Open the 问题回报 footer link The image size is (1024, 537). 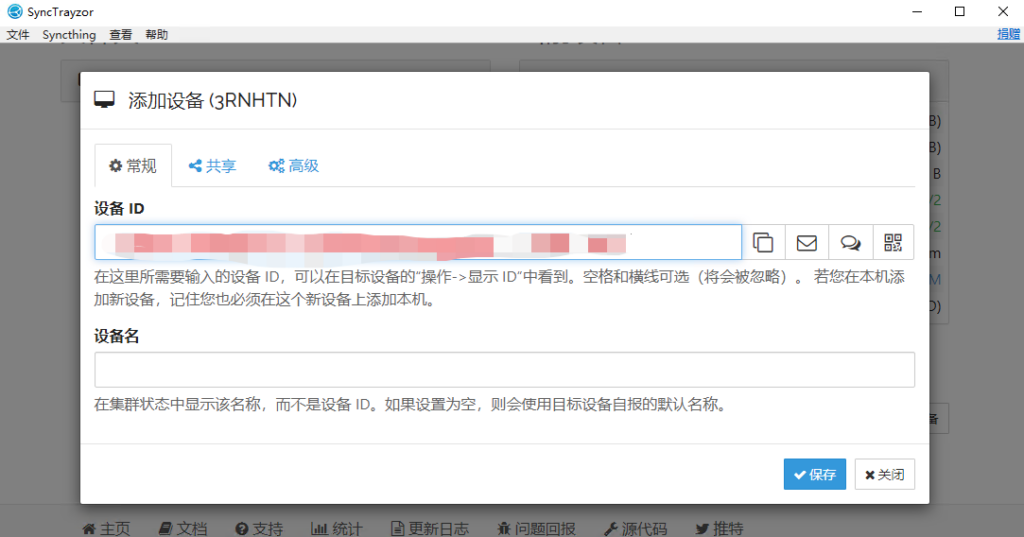pos(536,529)
